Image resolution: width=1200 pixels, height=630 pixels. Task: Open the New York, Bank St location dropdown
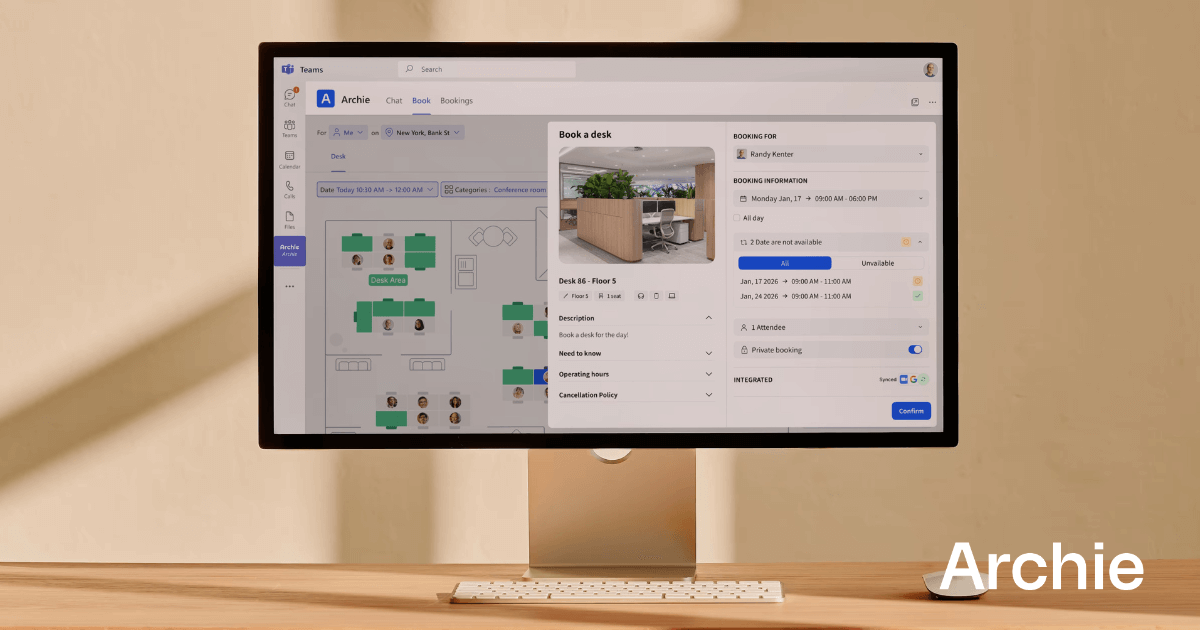click(420, 132)
